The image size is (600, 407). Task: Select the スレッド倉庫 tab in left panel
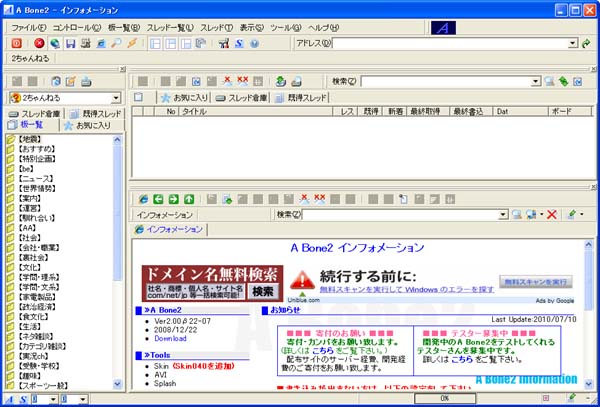pyautogui.click(x=33, y=113)
